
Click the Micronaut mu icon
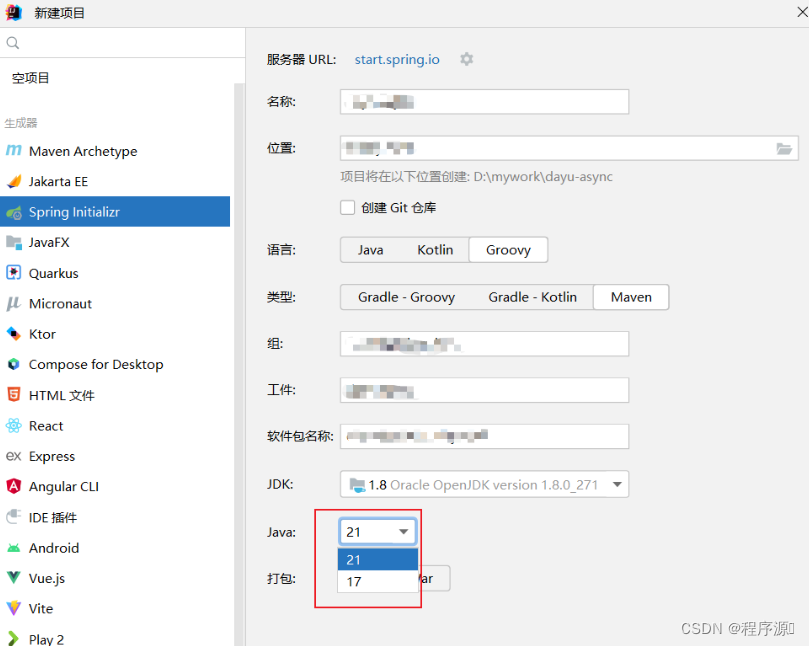pos(13,303)
